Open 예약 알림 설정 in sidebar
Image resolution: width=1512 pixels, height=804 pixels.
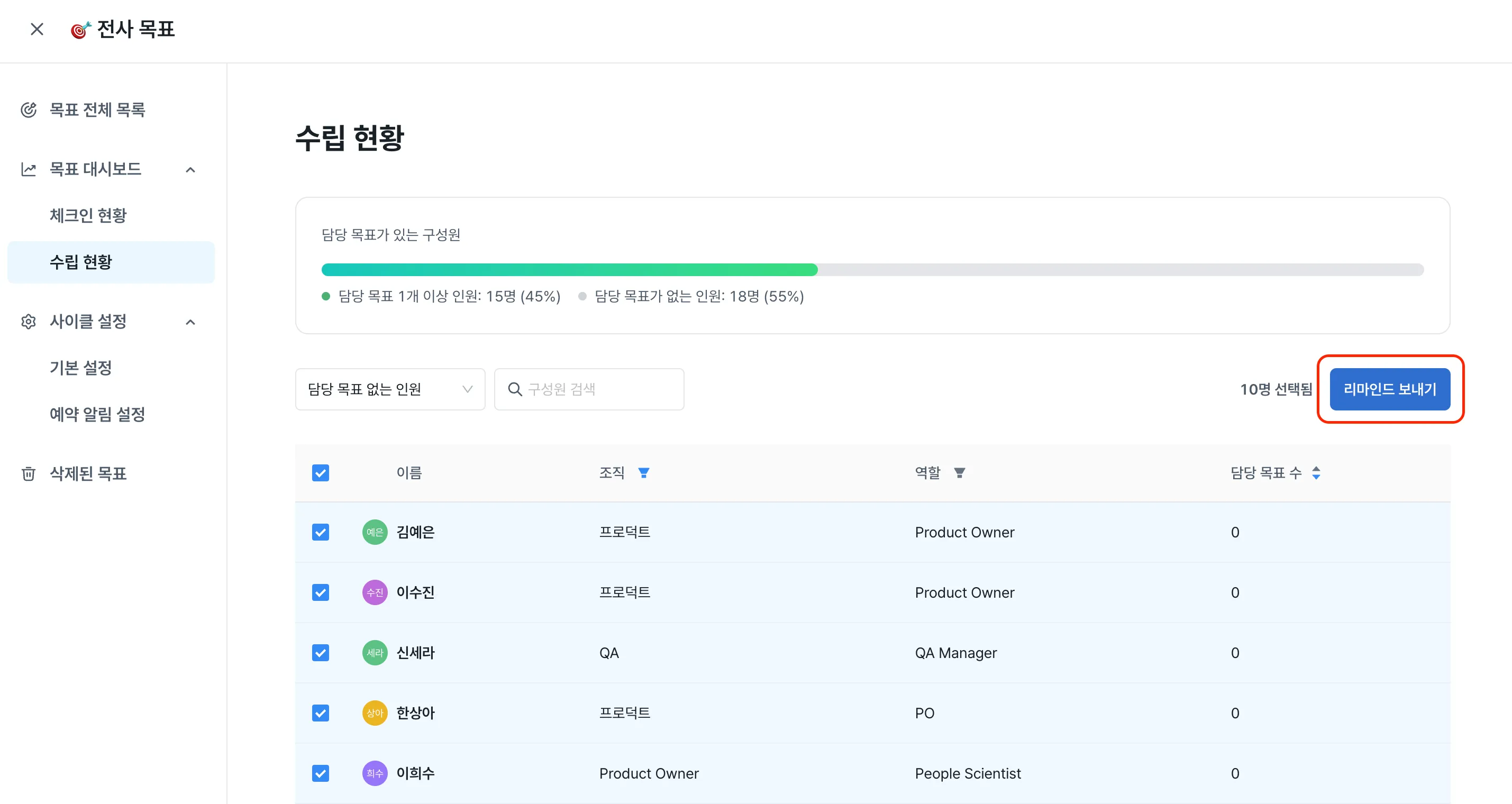(x=97, y=414)
